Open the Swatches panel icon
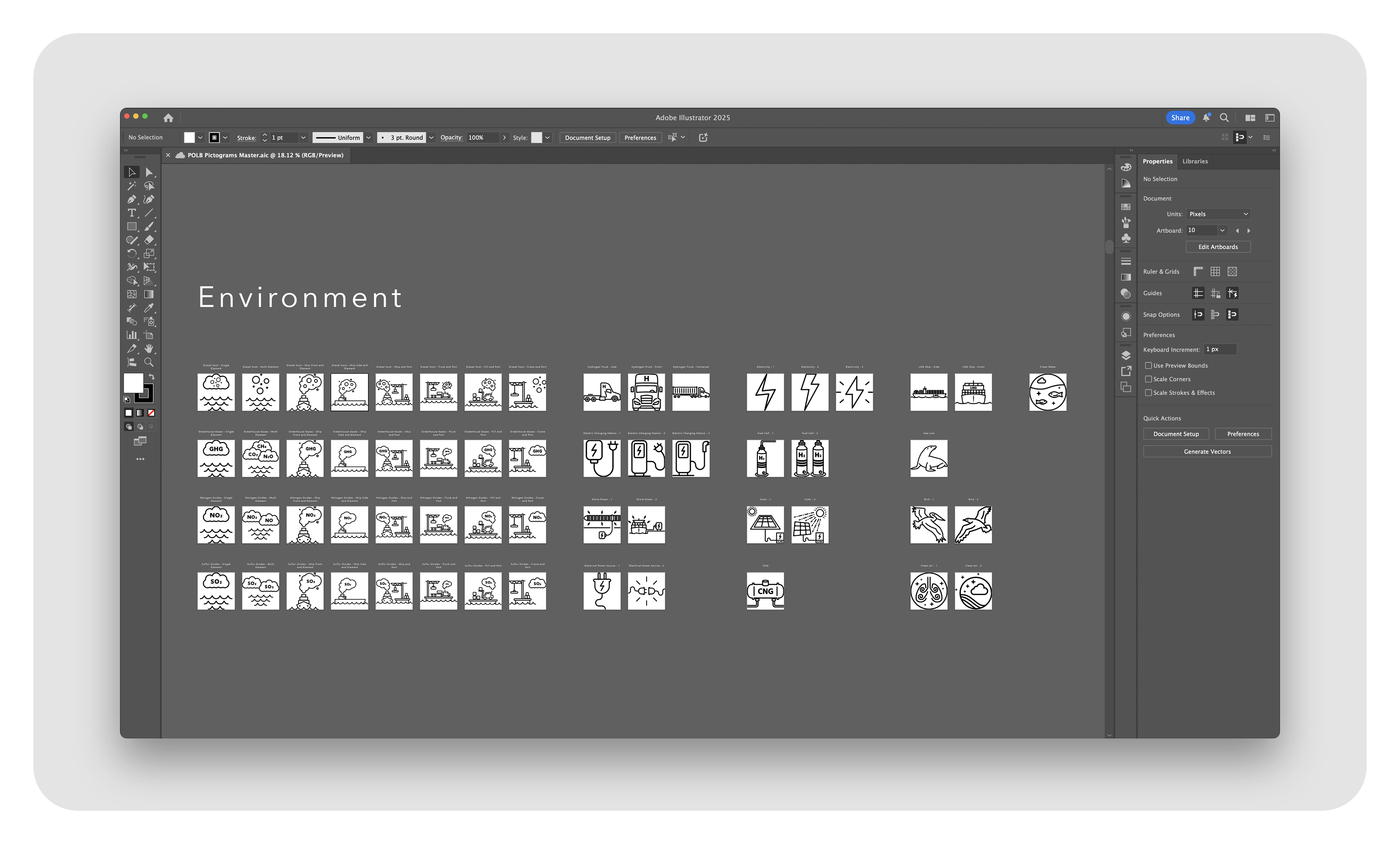 click(1125, 207)
